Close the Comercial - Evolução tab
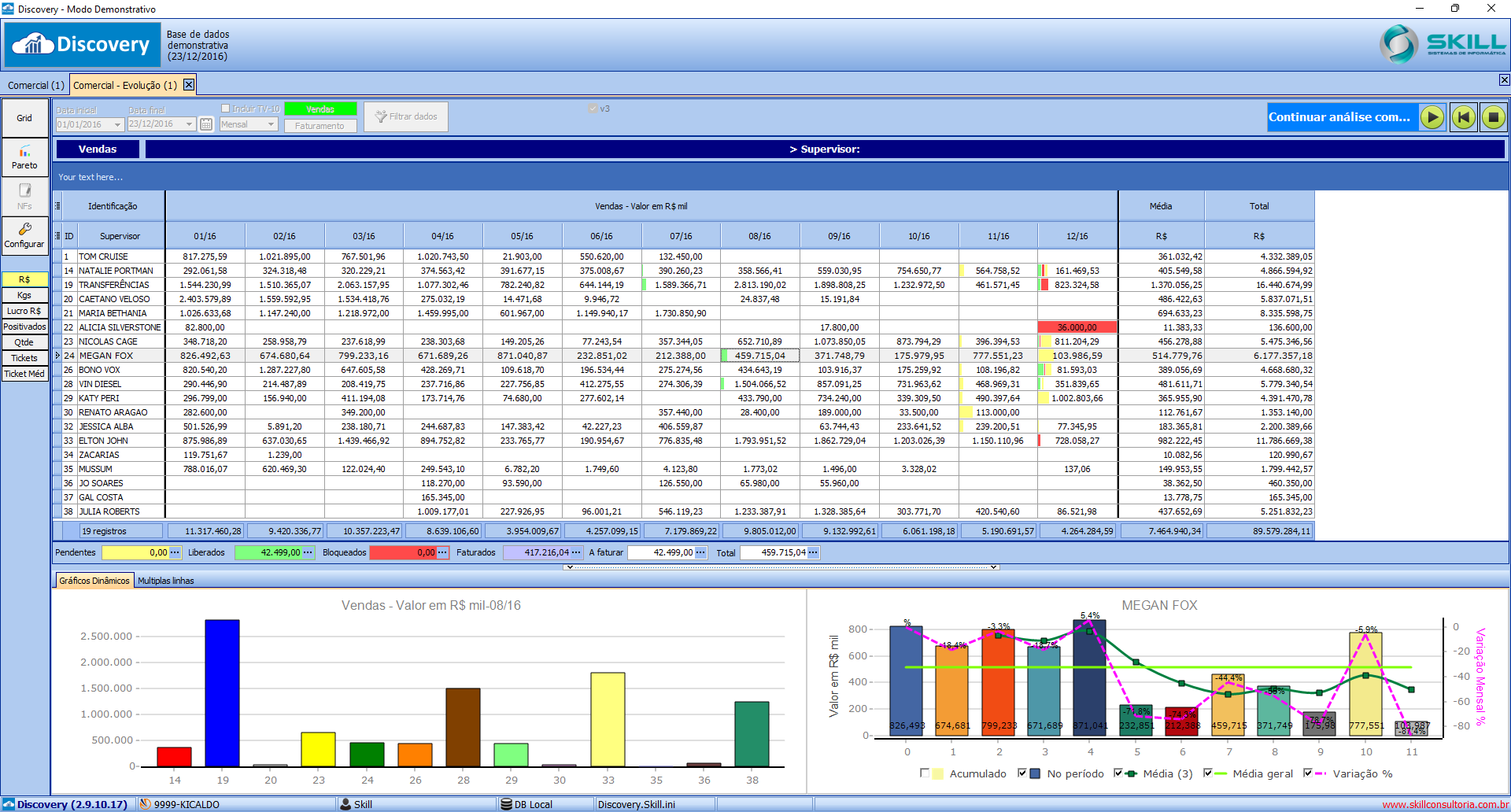This screenshot has height=812, width=1511. tap(189, 85)
